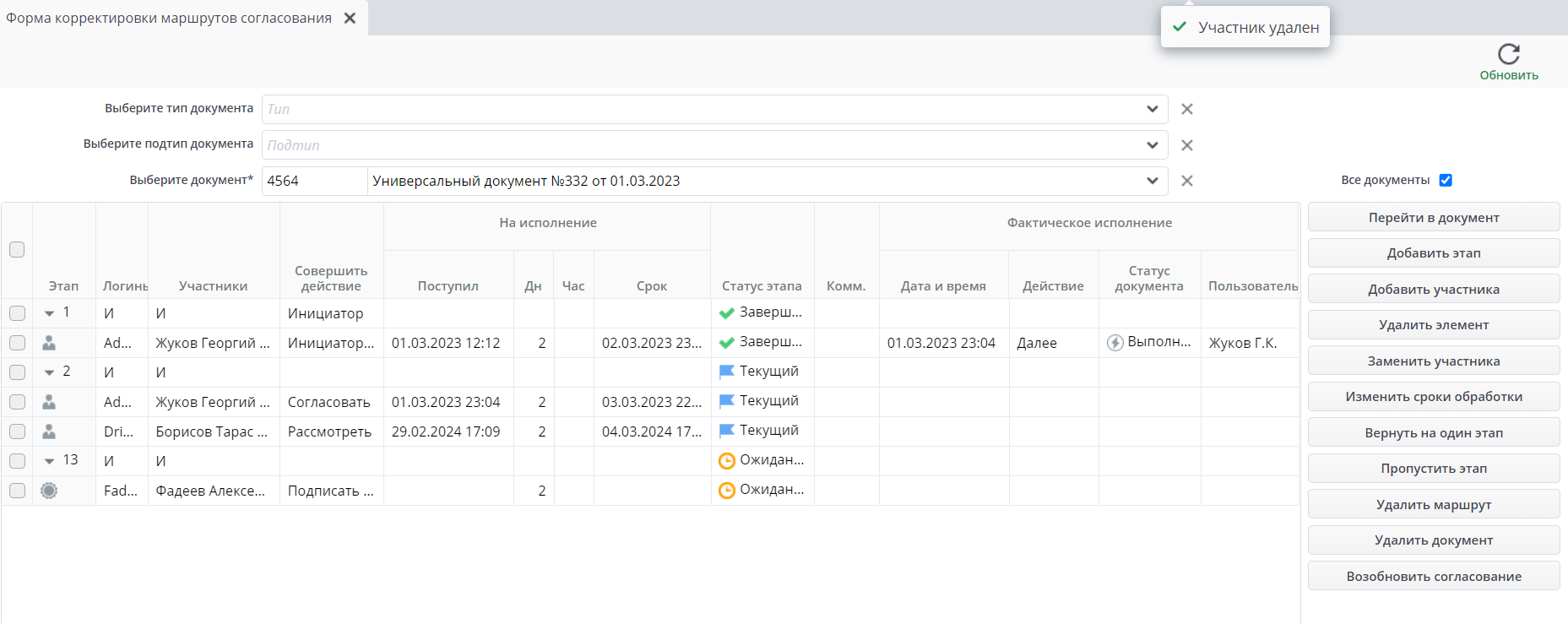This screenshot has width=1568, height=624.
Task: Open the document type dropdown
Action: tap(1152, 109)
